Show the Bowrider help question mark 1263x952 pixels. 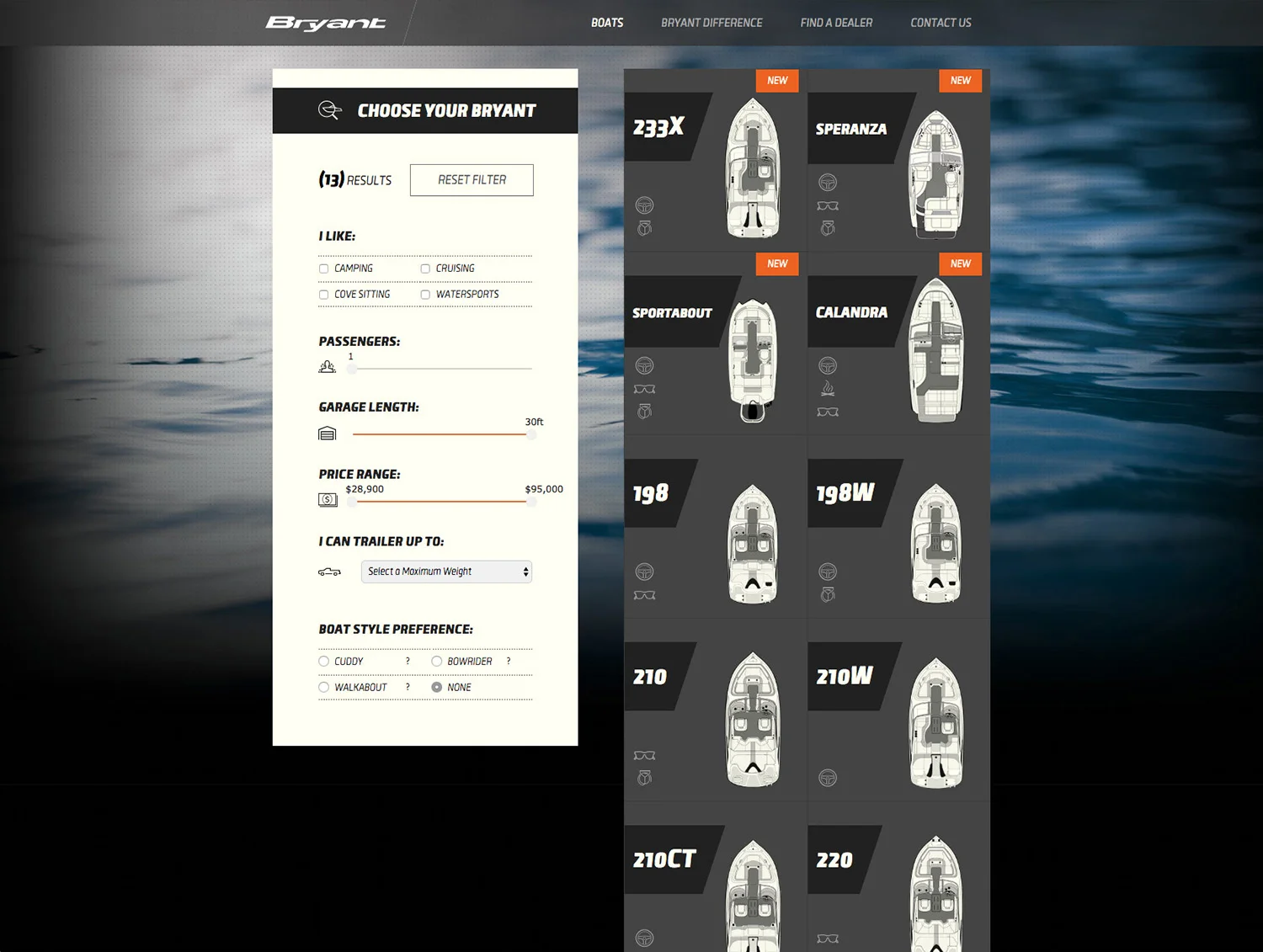[x=509, y=662]
